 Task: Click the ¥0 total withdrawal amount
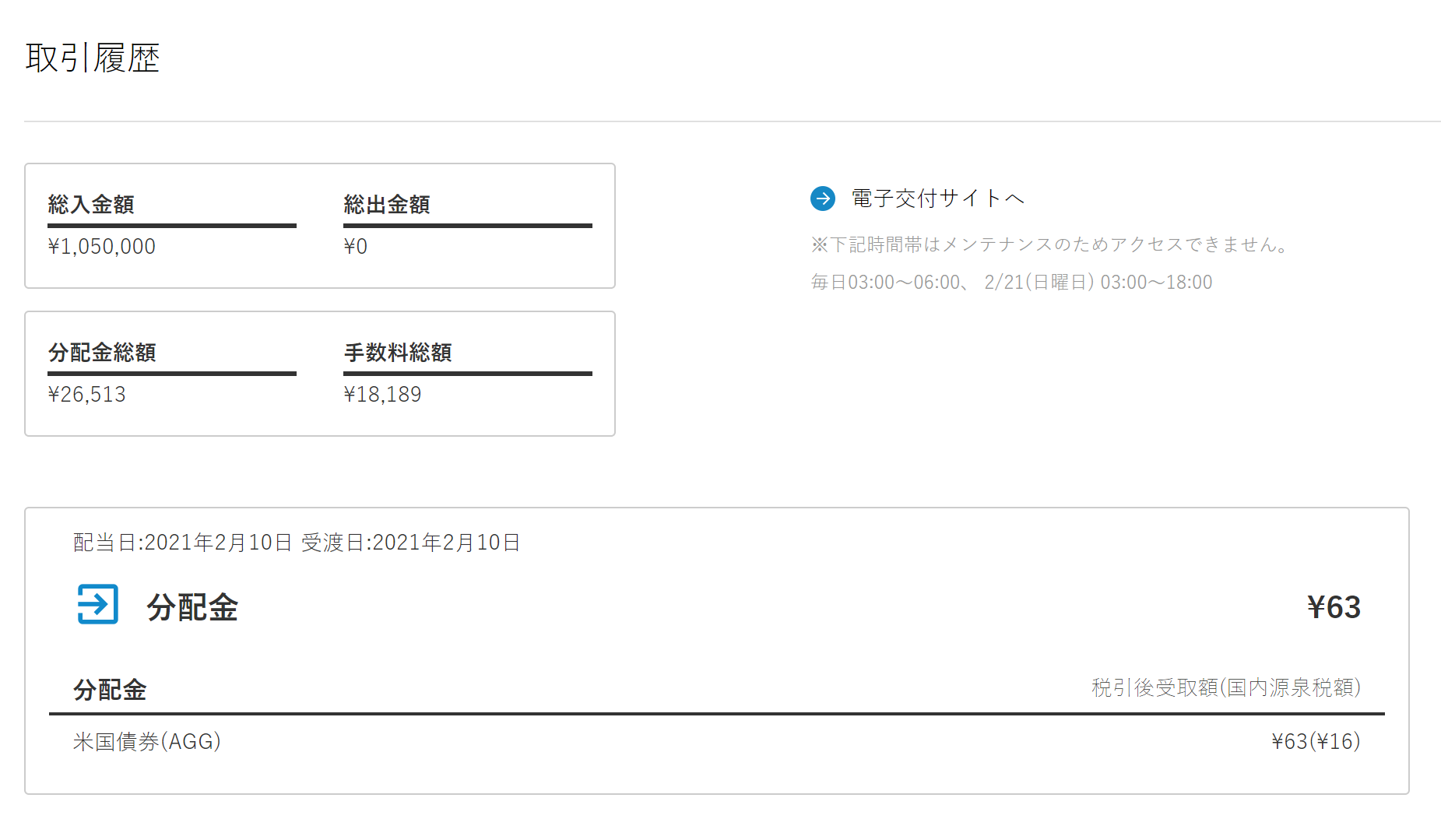tap(356, 247)
